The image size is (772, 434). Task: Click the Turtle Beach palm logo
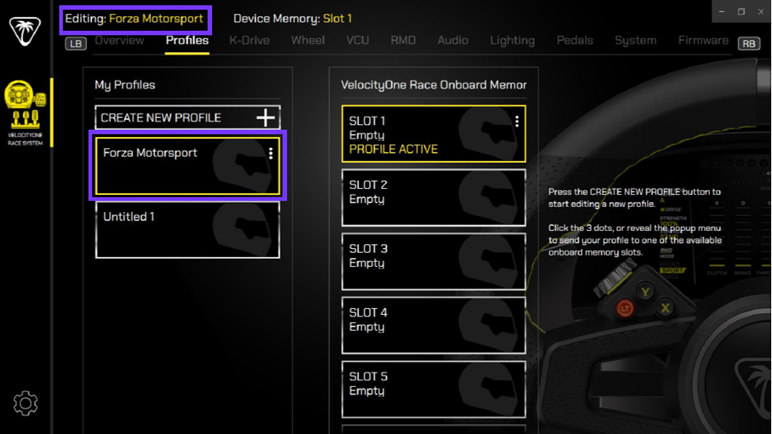[x=25, y=31]
